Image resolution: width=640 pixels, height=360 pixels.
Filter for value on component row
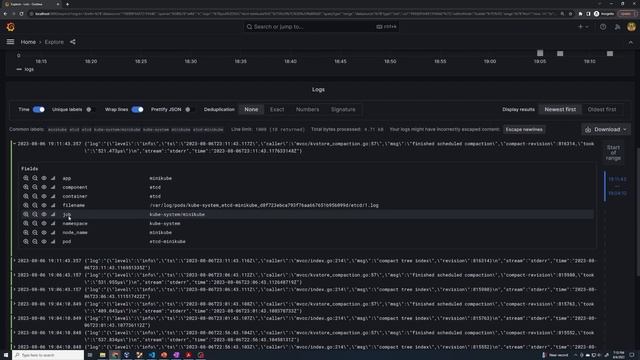pyautogui.click(x=26, y=187)
